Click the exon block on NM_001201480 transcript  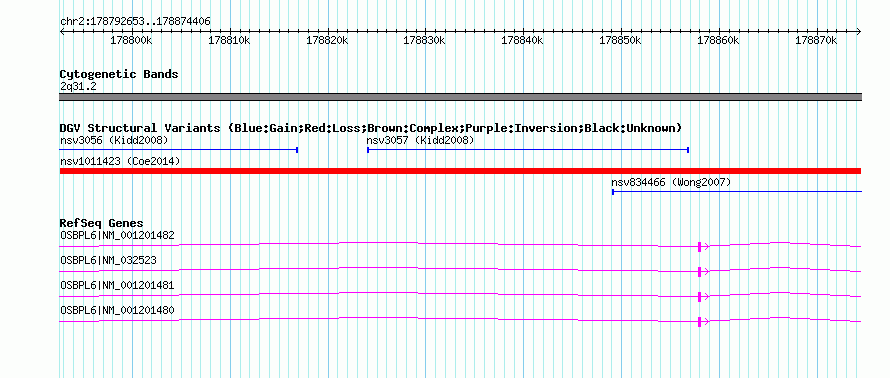point(700,321)
